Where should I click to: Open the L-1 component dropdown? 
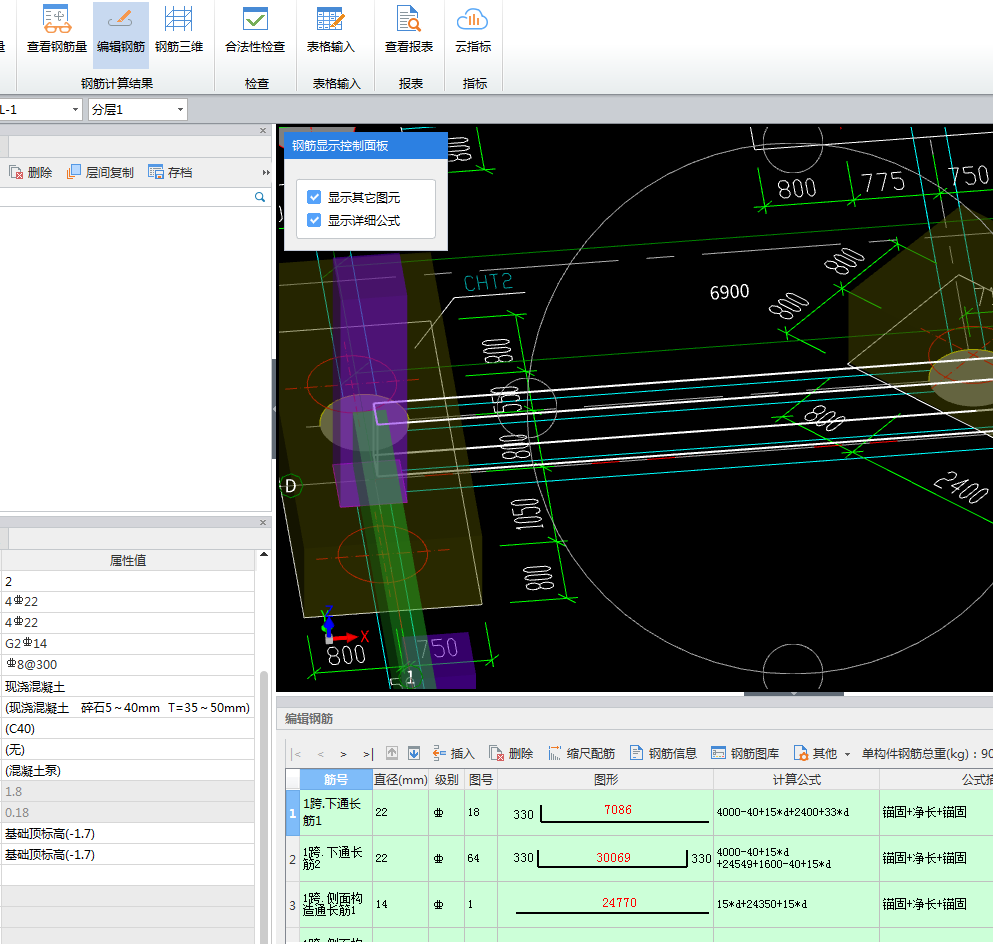(x=75, y=110)
